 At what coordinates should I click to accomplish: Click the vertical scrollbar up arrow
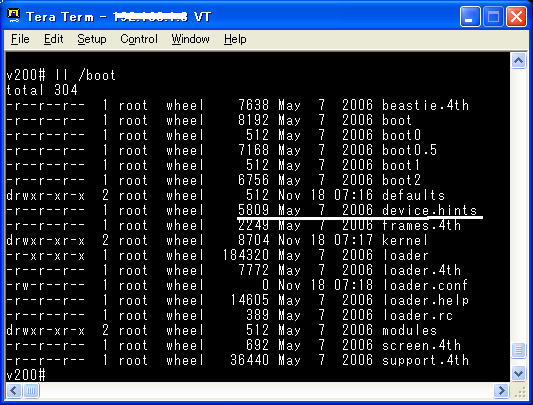(x=518, y=61)
